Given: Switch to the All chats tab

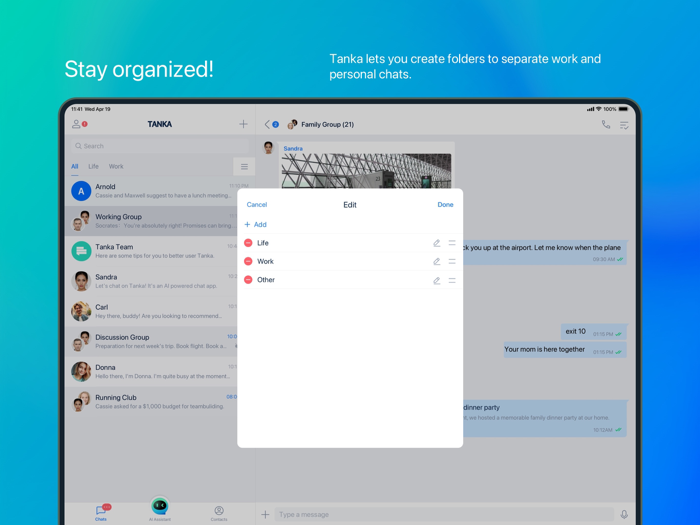Looking at the screenshot, I should (x=75, y=167).
